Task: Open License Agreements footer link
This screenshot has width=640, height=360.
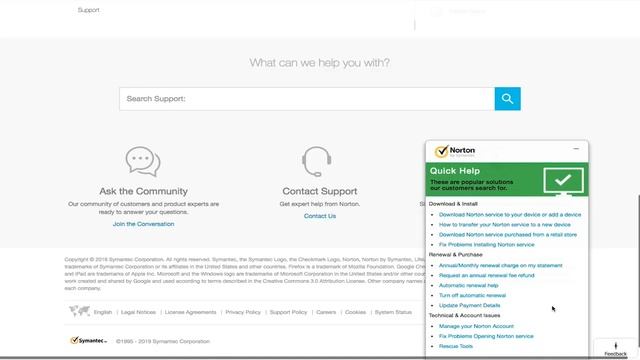Action: 191,312
